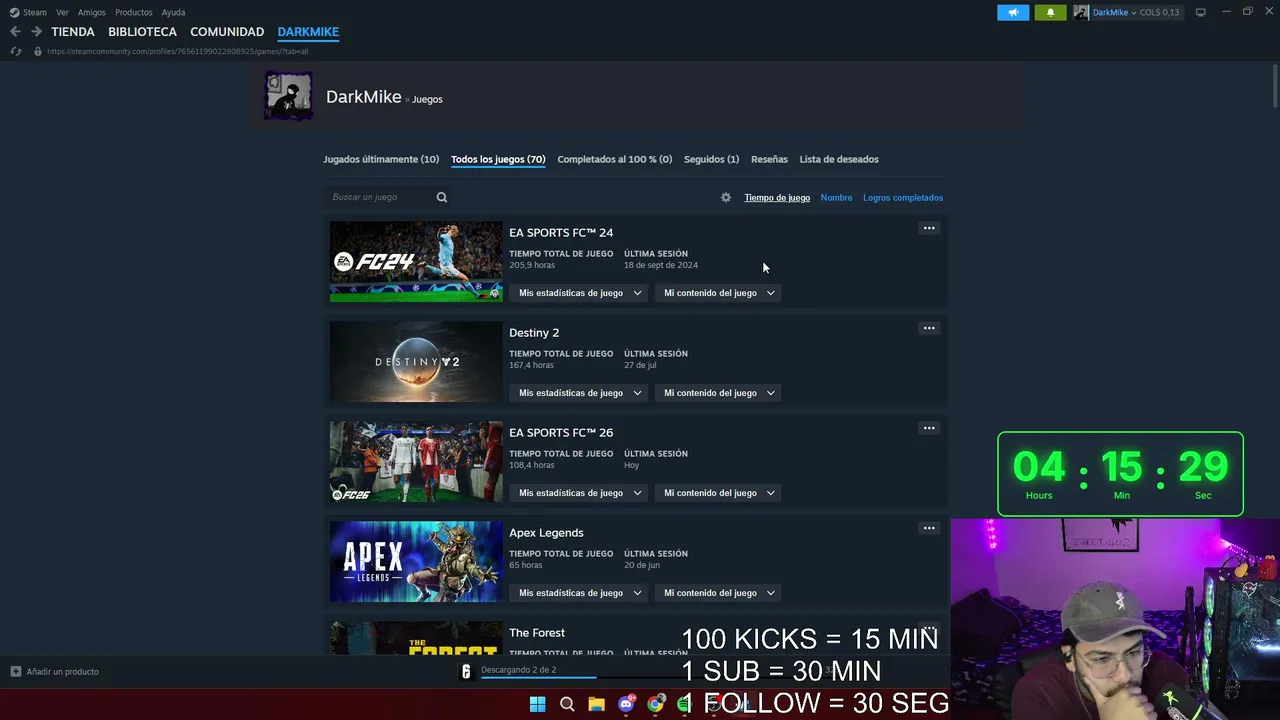This screenshot has width=1280, height=720.
Task: Open the DARKMIKE profile section
Action: pos(308,32)
